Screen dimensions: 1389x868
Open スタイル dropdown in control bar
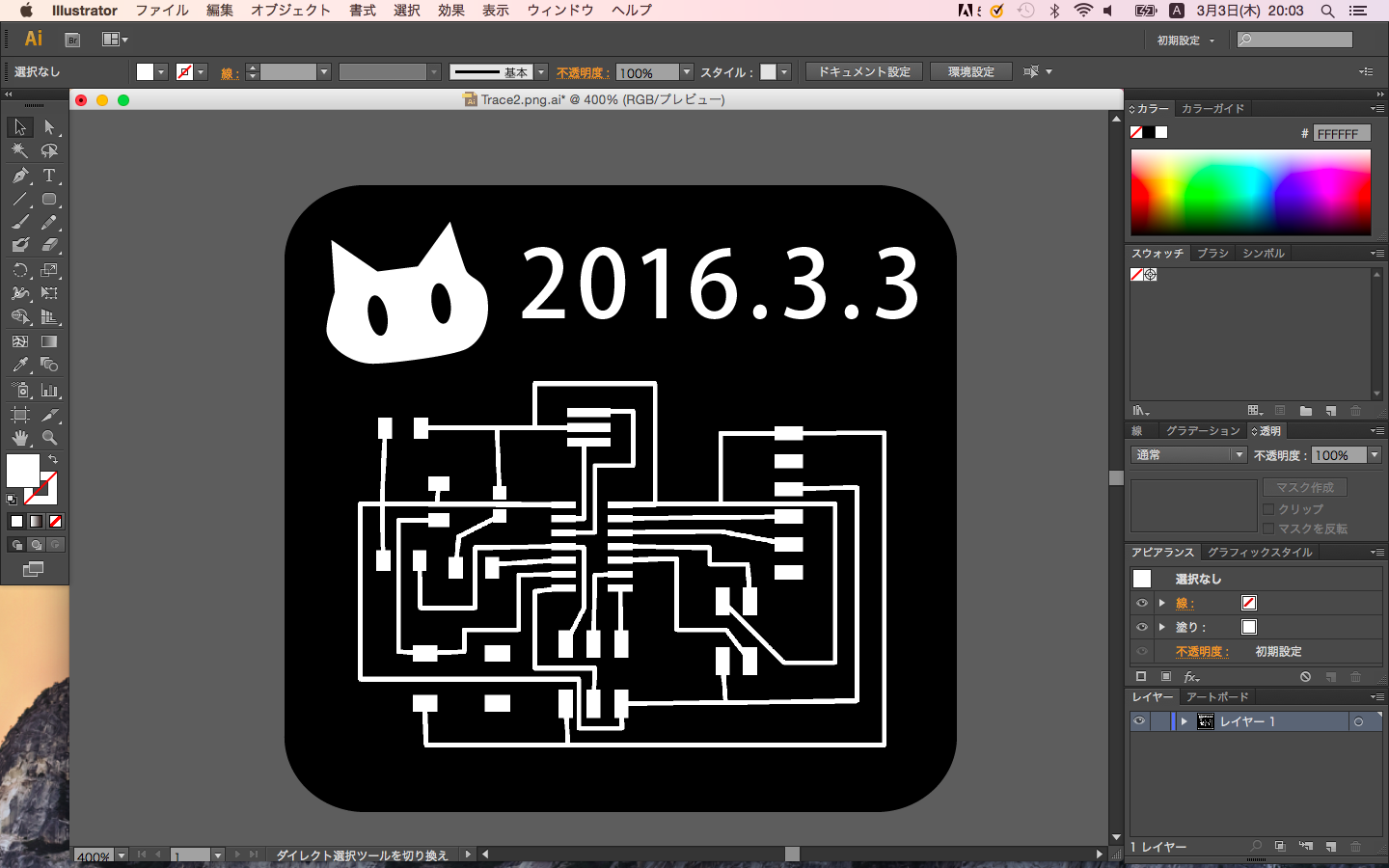click(784, 72)
